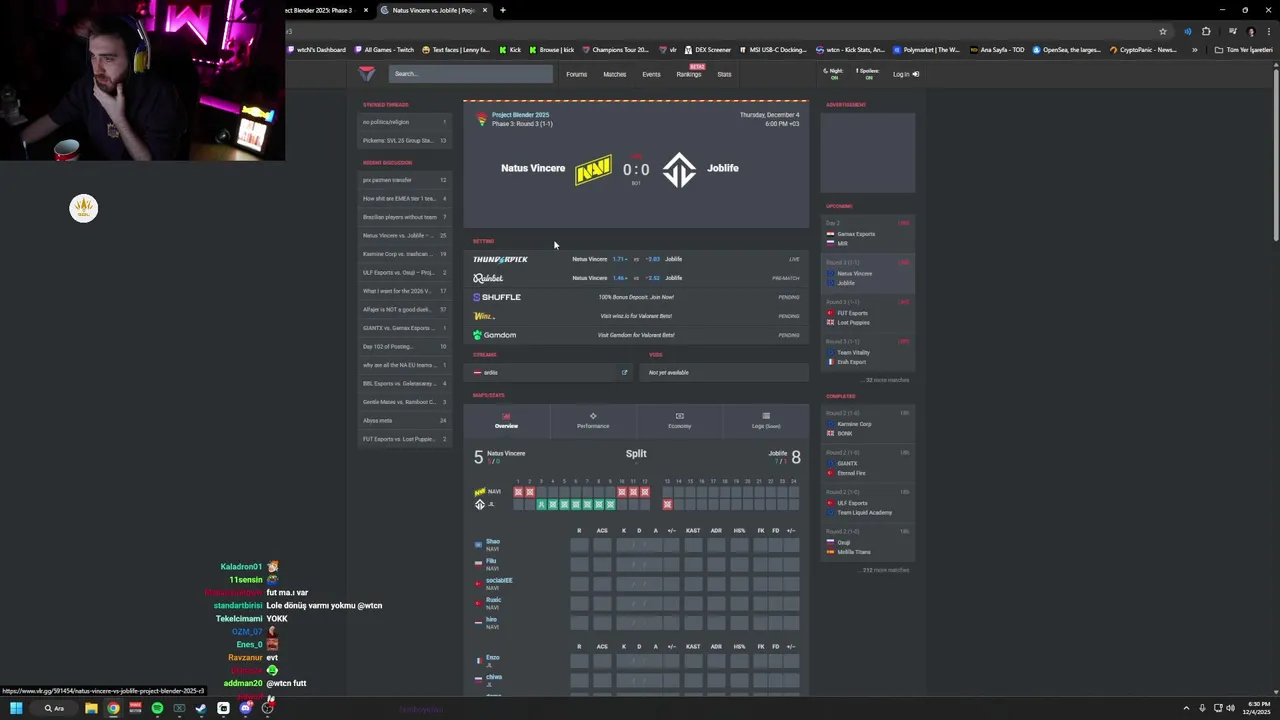Viewport: 1280px width, 720px height.
Task: Click the taskbar volume icon
Action: [x=1230, y=708]
